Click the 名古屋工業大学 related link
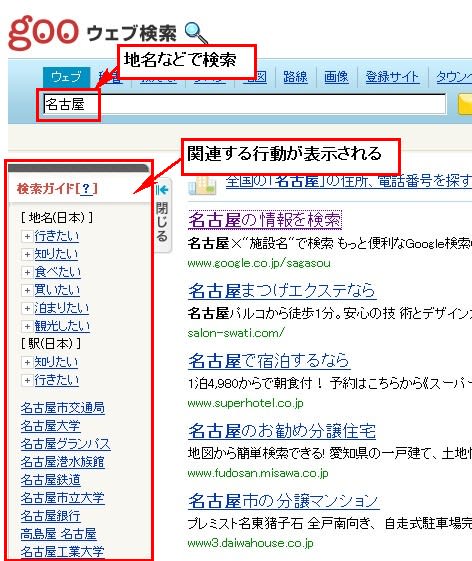Viewport: 472px width, 561px height. (x=63, y=552)
